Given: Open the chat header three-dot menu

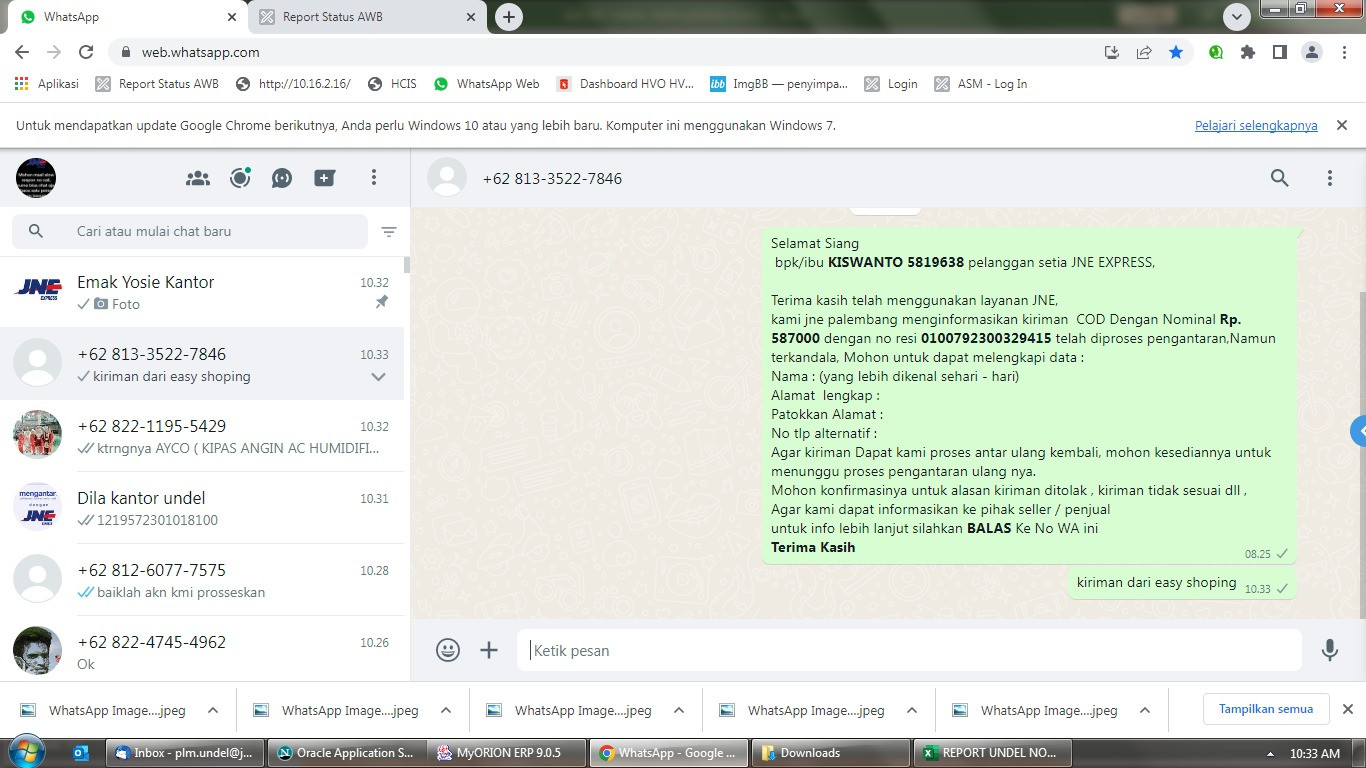Looking at the screenshot, I should click(x=1330, y=178).
